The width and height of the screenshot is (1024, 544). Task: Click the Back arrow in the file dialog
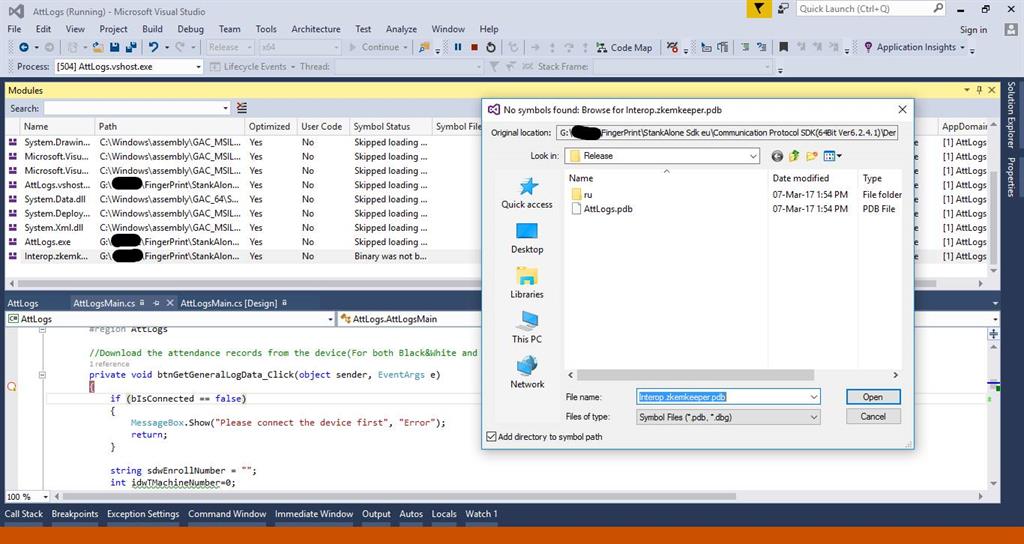tap(776, 156)
